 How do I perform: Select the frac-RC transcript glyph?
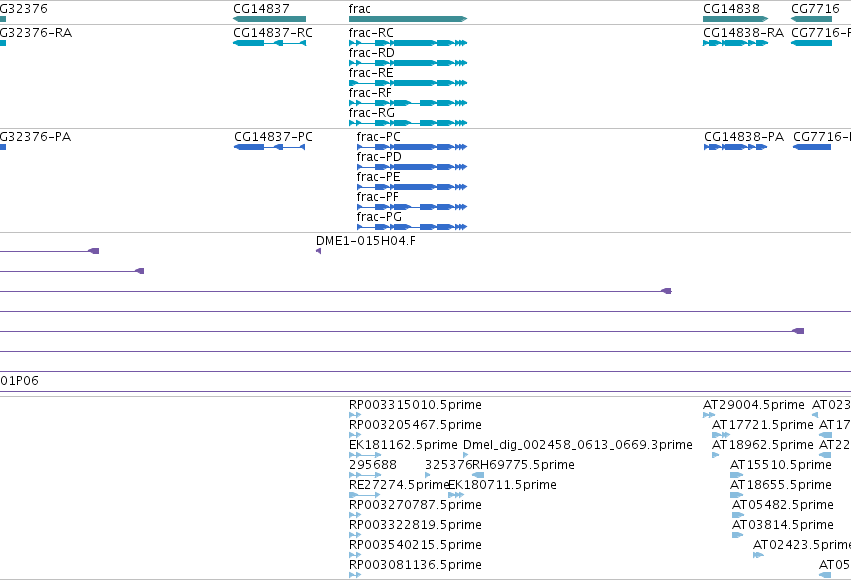[x=408, y=43]
